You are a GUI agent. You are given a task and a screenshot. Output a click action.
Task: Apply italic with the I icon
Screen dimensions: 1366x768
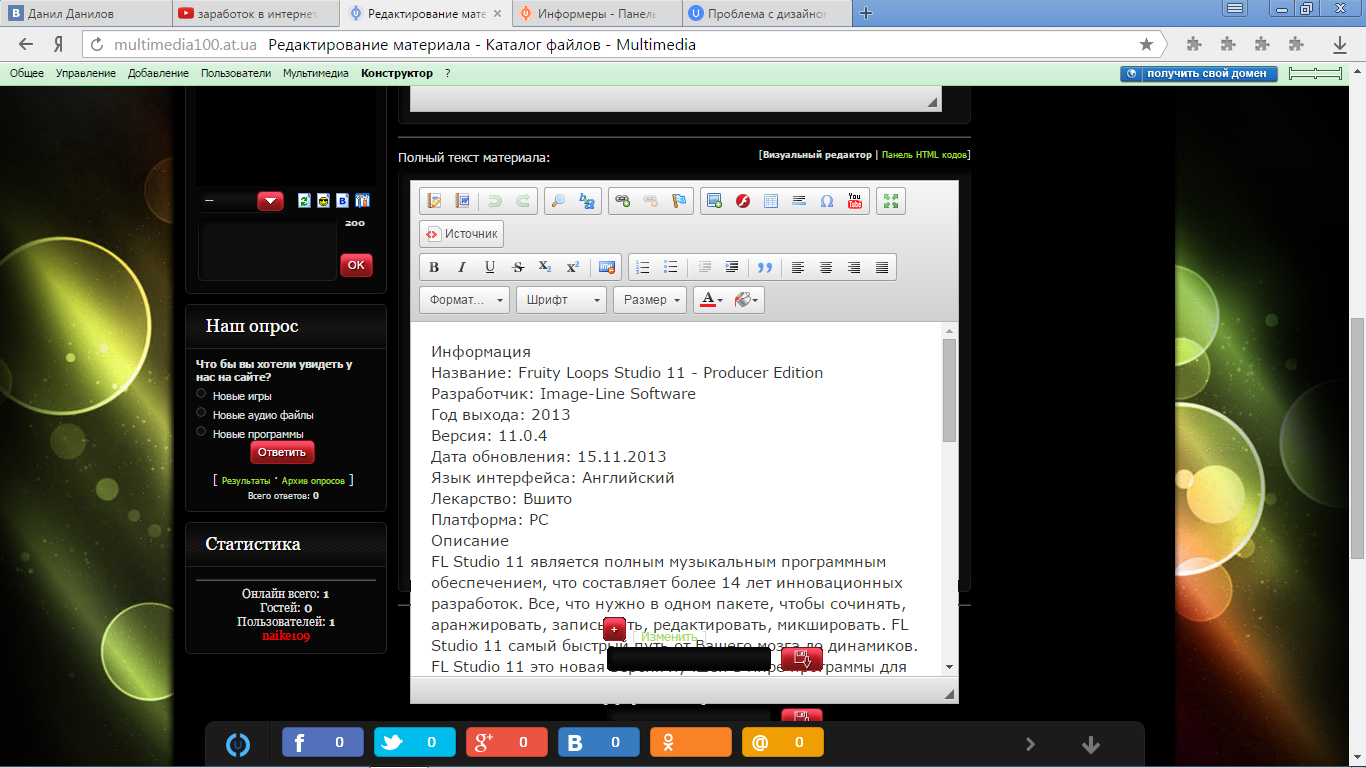(462, 267)
